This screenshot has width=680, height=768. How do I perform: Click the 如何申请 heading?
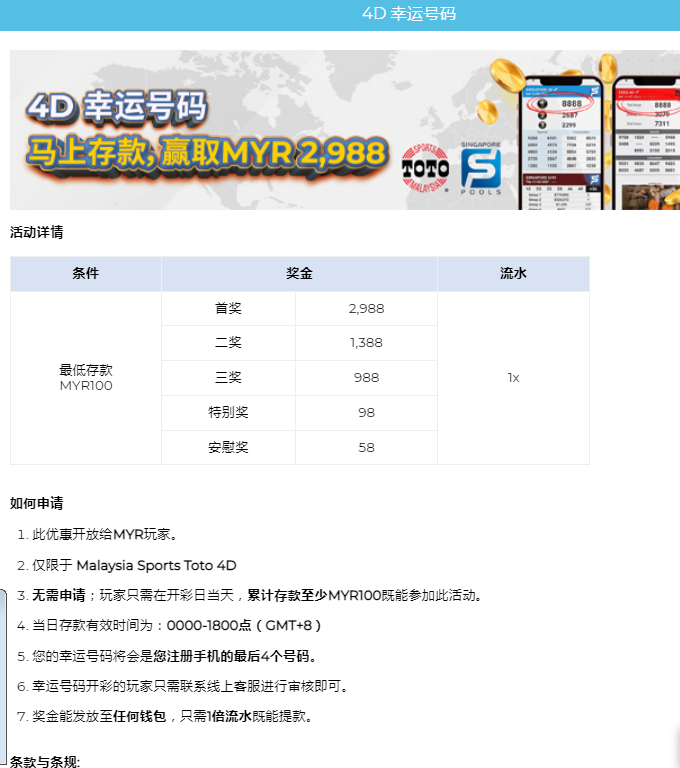click(37, 503)
